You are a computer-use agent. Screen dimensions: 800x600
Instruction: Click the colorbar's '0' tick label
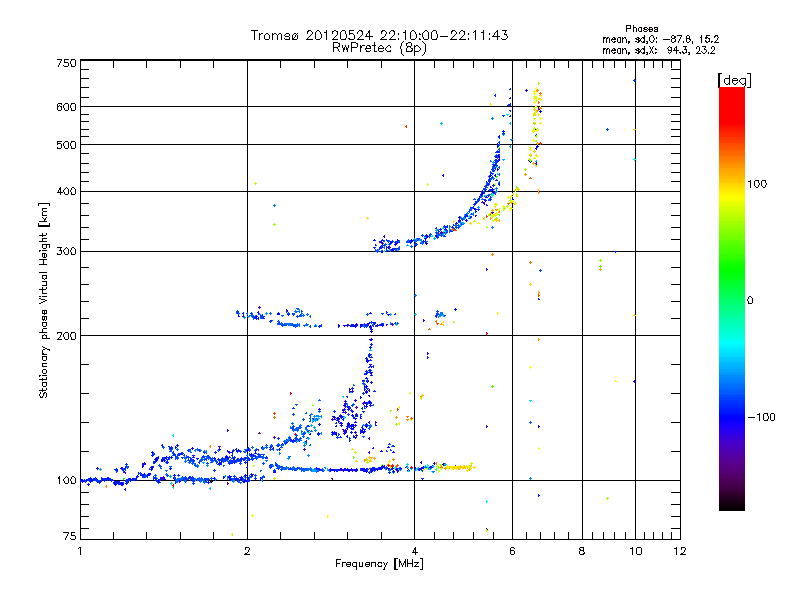[750, 301]
